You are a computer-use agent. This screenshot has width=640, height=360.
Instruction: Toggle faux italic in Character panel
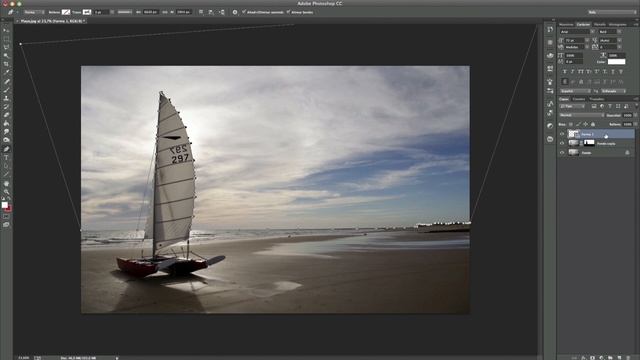[573, 71]
